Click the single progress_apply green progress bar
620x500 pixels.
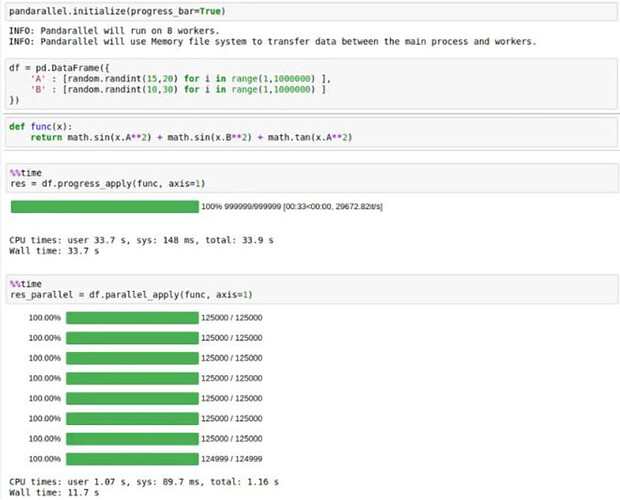point(104,207)
